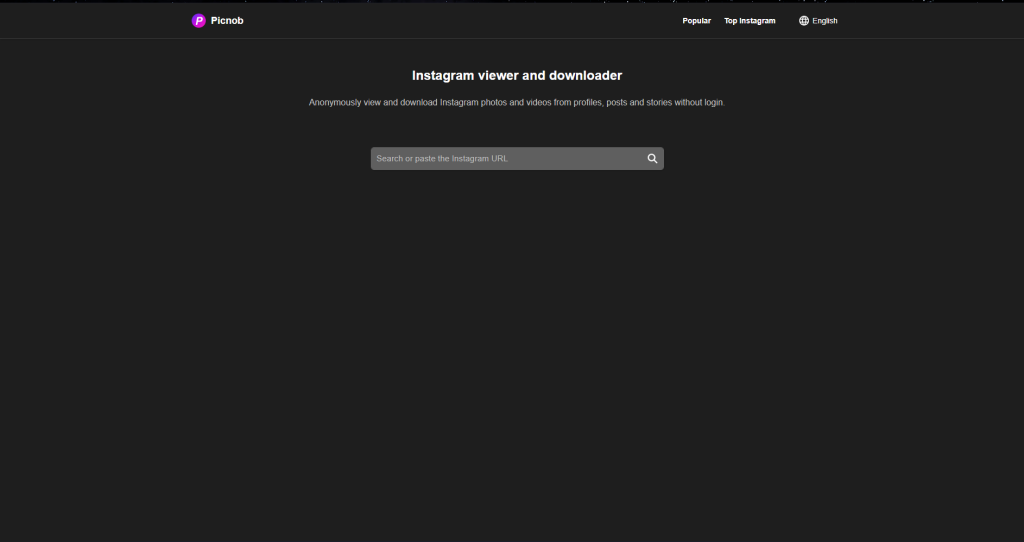
Task: Open the Popular page
Action: pyautogui.click(x=696, y=21)
